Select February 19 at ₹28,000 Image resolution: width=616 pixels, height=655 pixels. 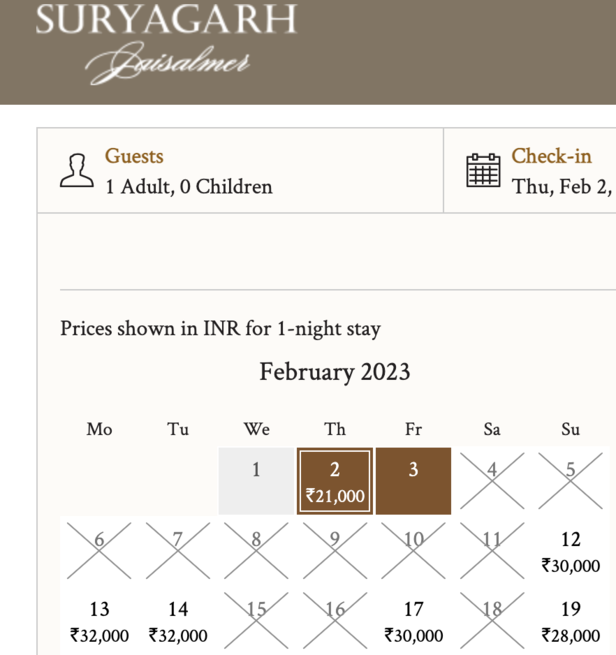(x=570, y=621)
